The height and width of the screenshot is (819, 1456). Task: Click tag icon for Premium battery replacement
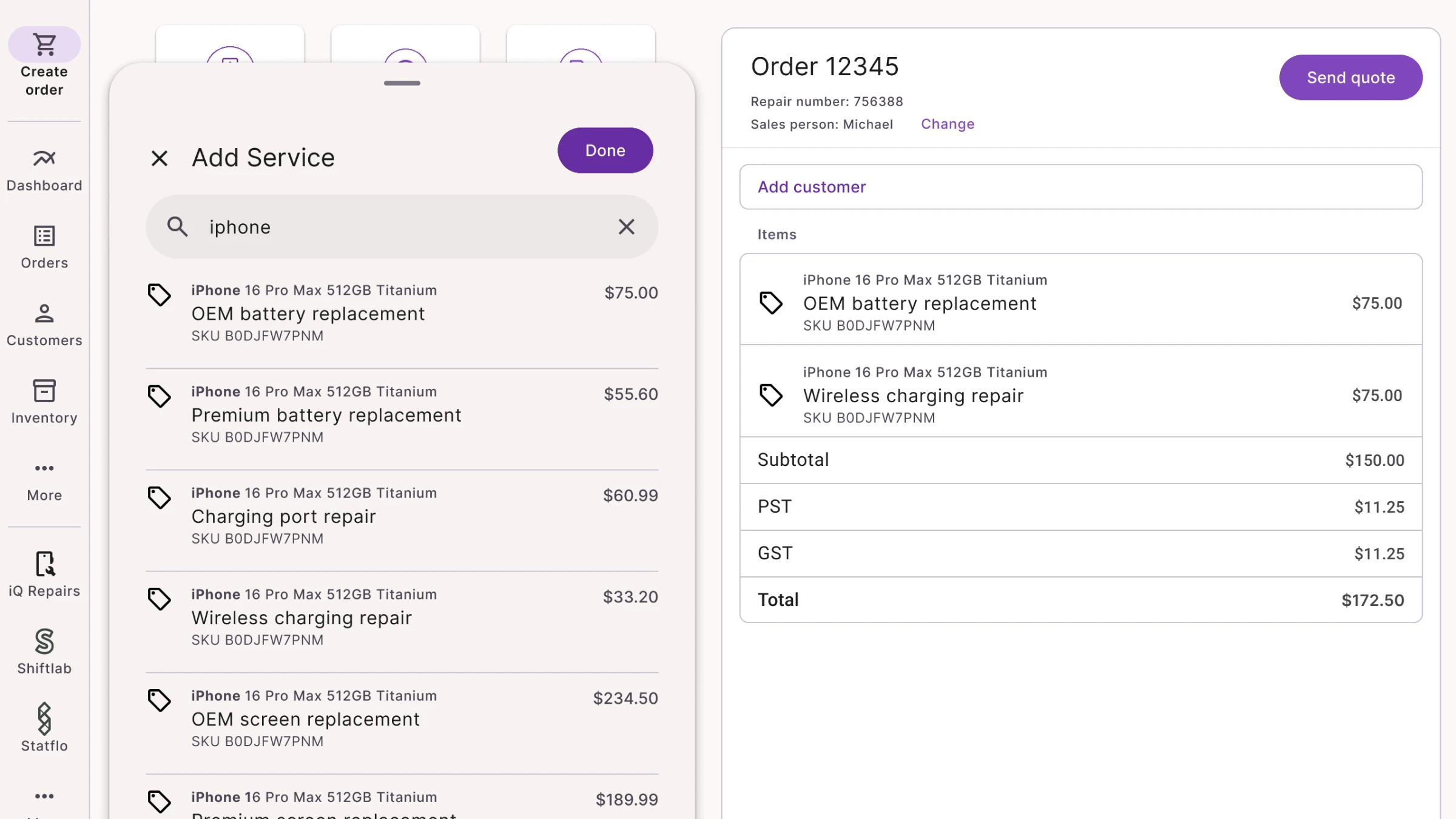click(160, 396)
